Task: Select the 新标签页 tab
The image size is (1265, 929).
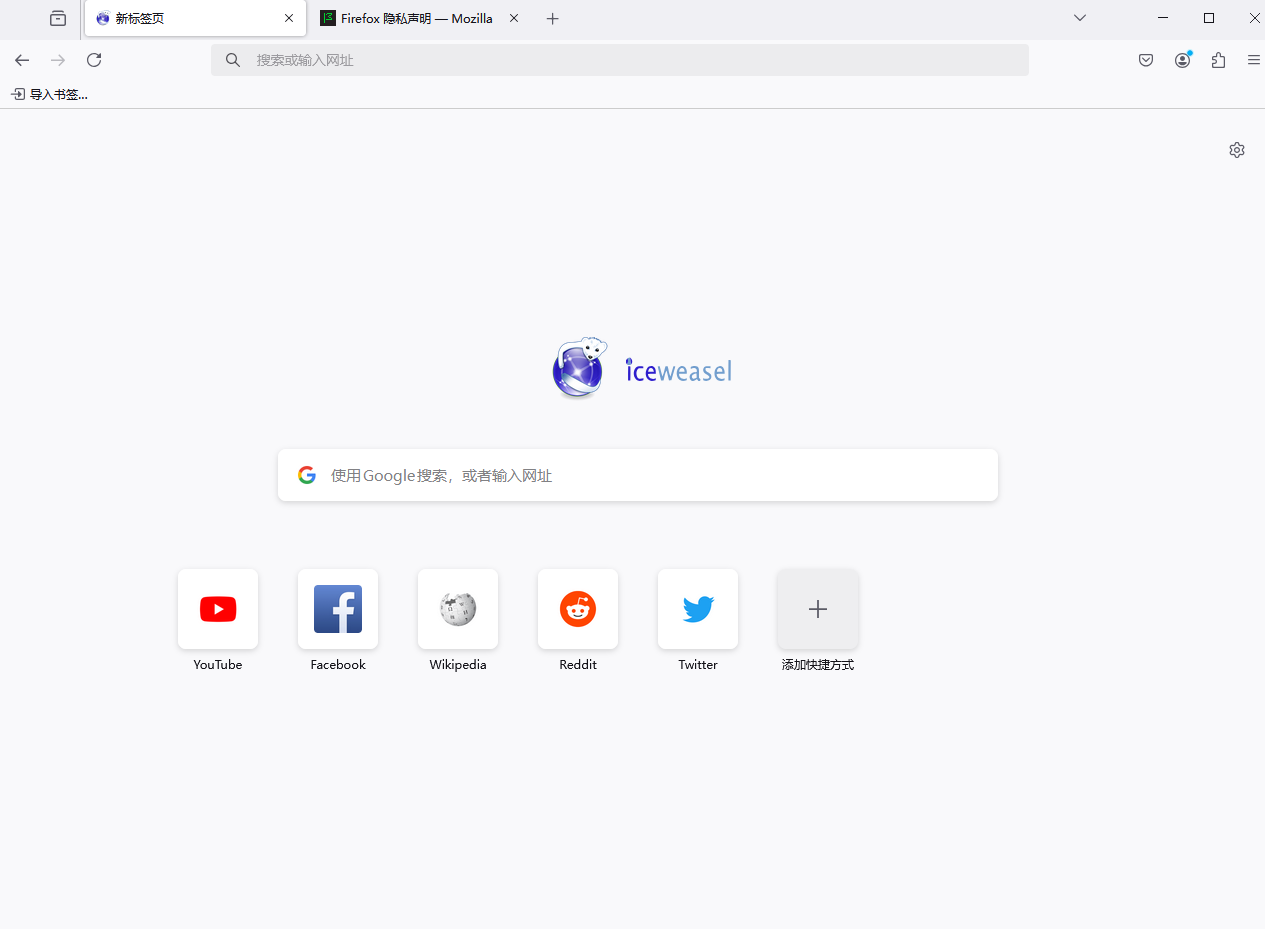Action: 195,18
